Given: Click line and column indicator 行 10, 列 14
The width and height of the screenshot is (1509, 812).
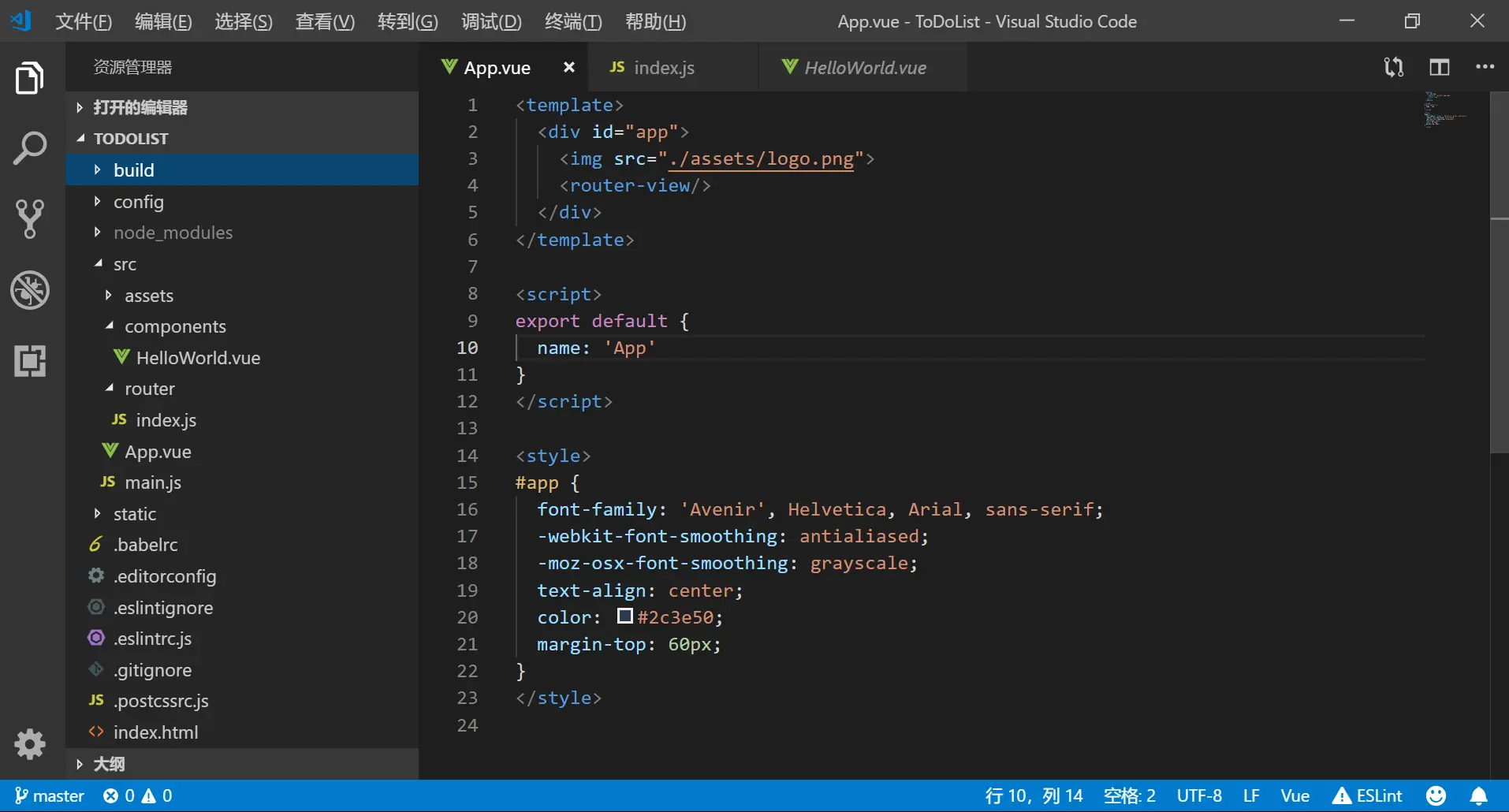Looking at the screenshot, I should click(1034, 796).
